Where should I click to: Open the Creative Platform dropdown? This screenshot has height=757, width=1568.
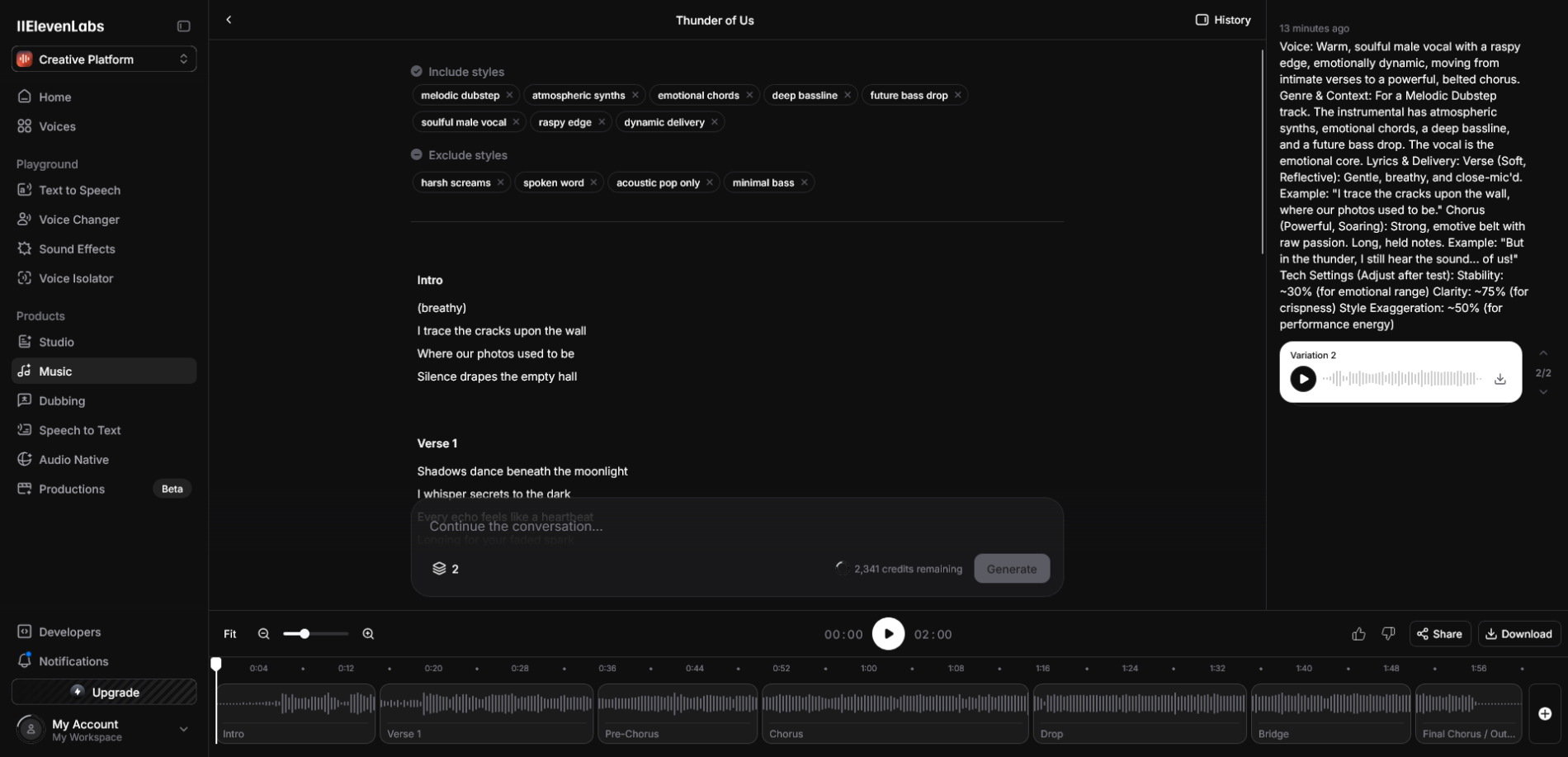pos(104,59)
